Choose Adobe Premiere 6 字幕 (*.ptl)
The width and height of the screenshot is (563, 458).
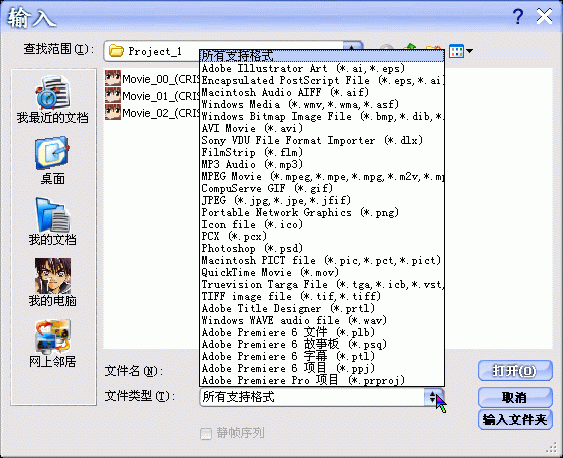[x=322, y=356]
